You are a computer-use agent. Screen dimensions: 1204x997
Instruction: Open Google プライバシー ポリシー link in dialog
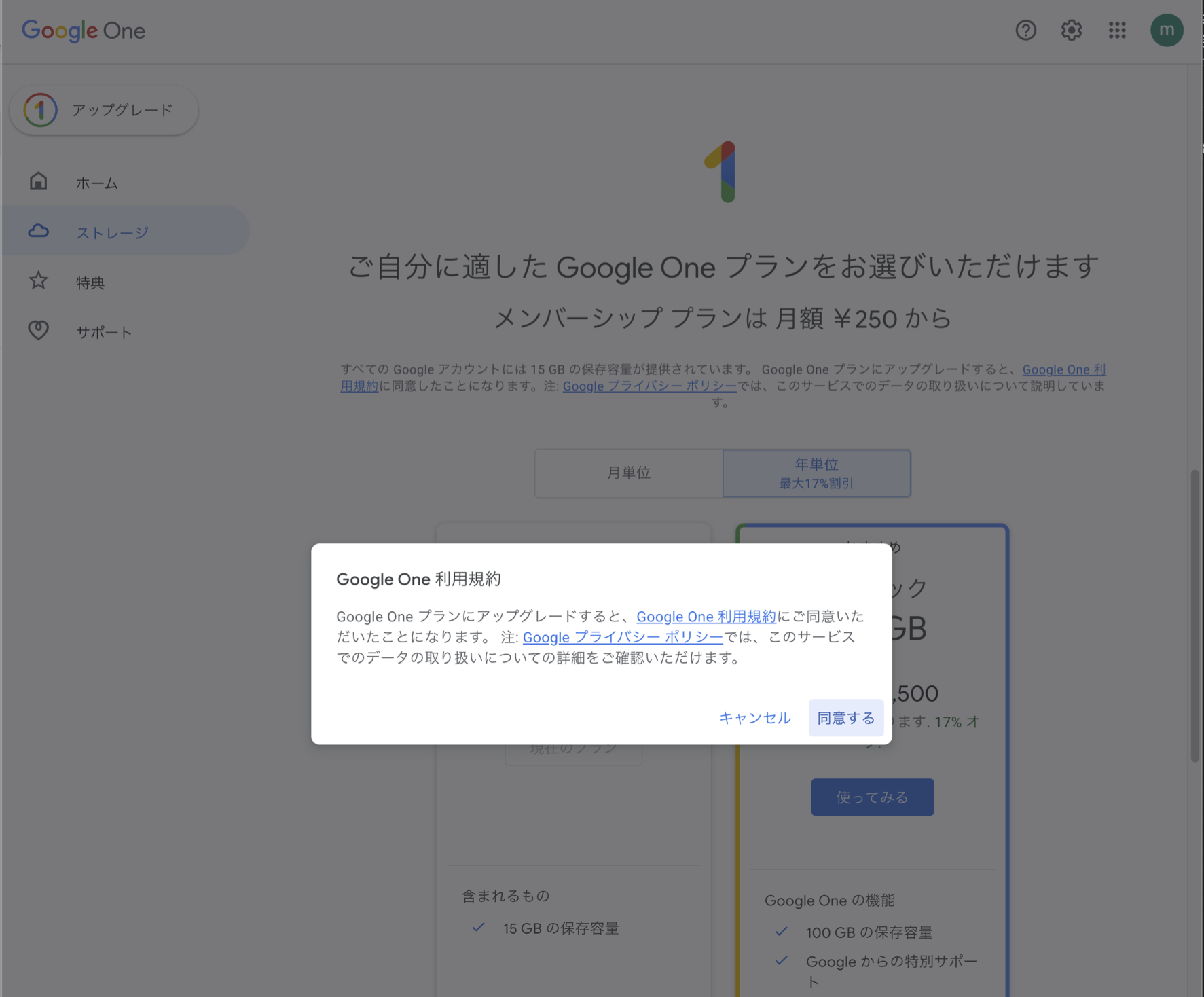tap(622, 638)
